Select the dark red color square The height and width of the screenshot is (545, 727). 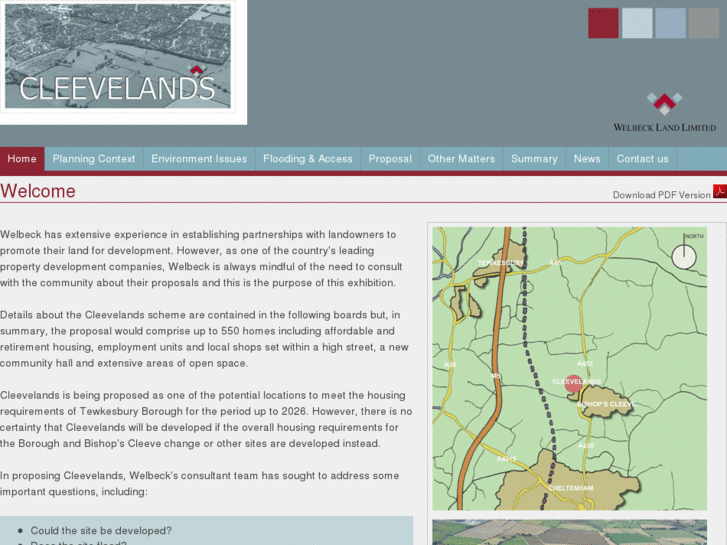603,23
